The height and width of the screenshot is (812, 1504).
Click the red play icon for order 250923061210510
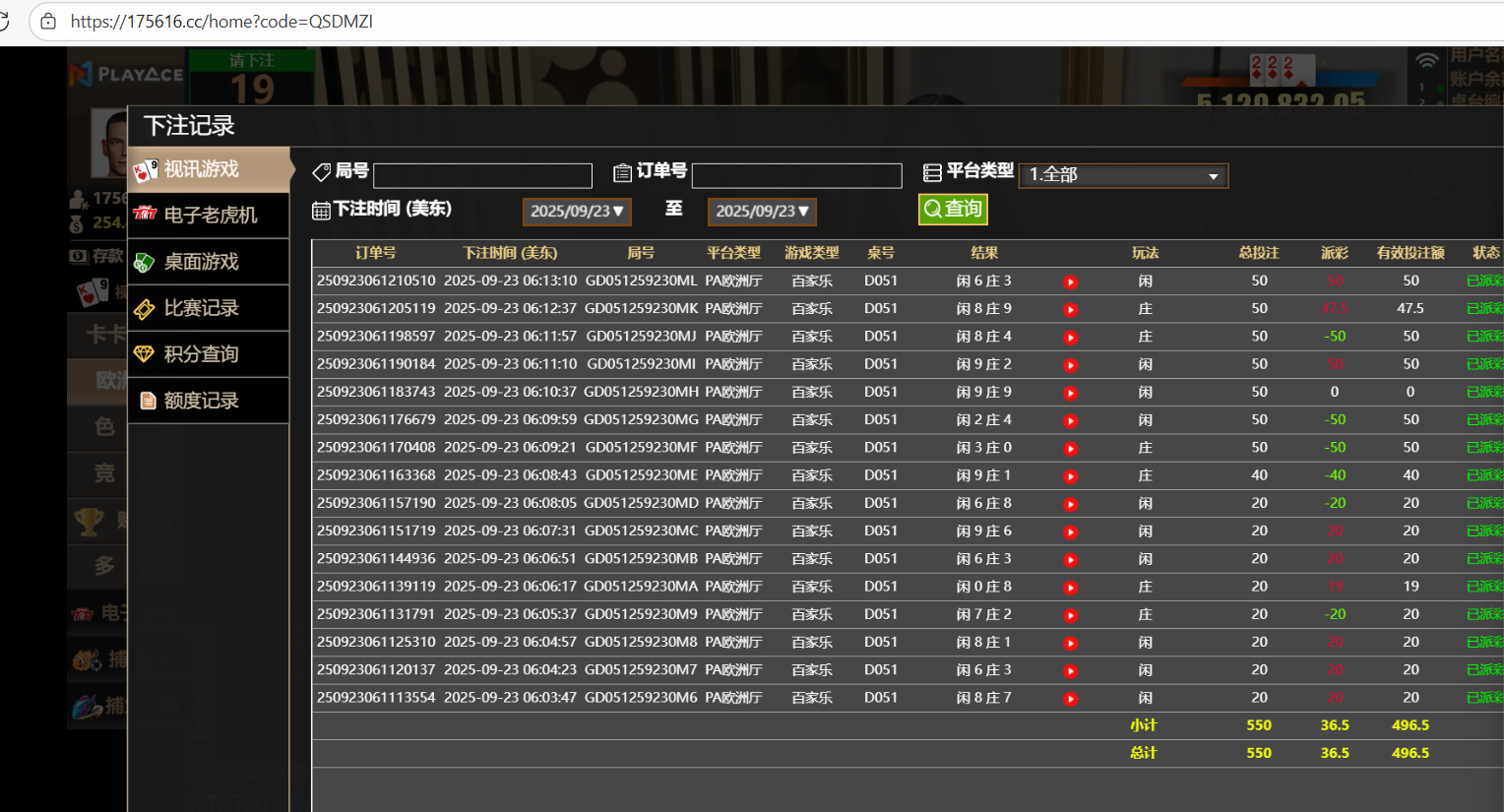[x=1070, y=281]
